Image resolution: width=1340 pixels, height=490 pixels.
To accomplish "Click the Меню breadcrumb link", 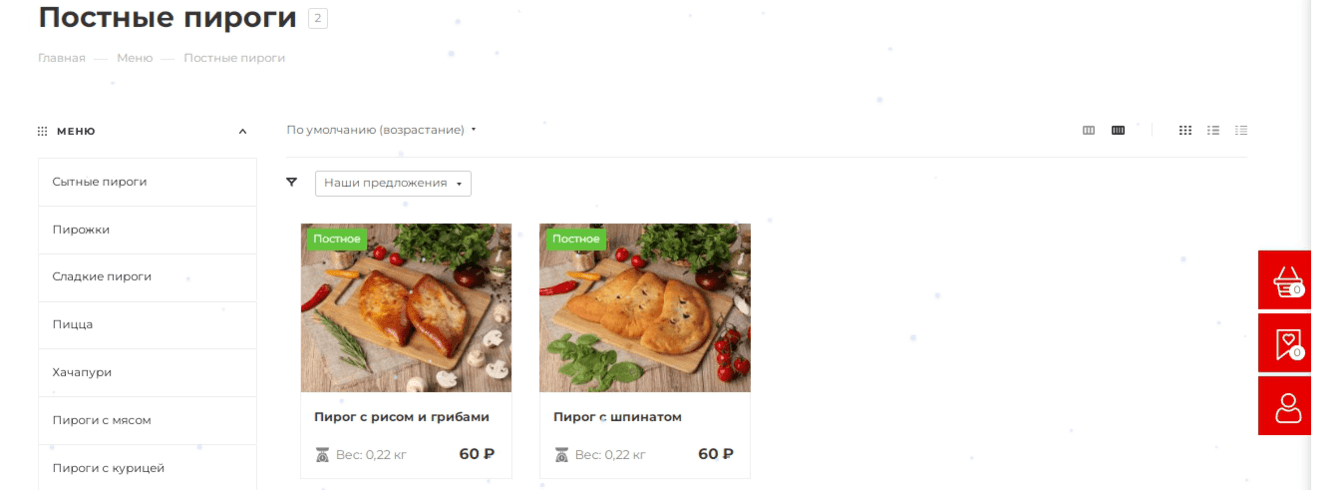I will (x=135, y=58).
